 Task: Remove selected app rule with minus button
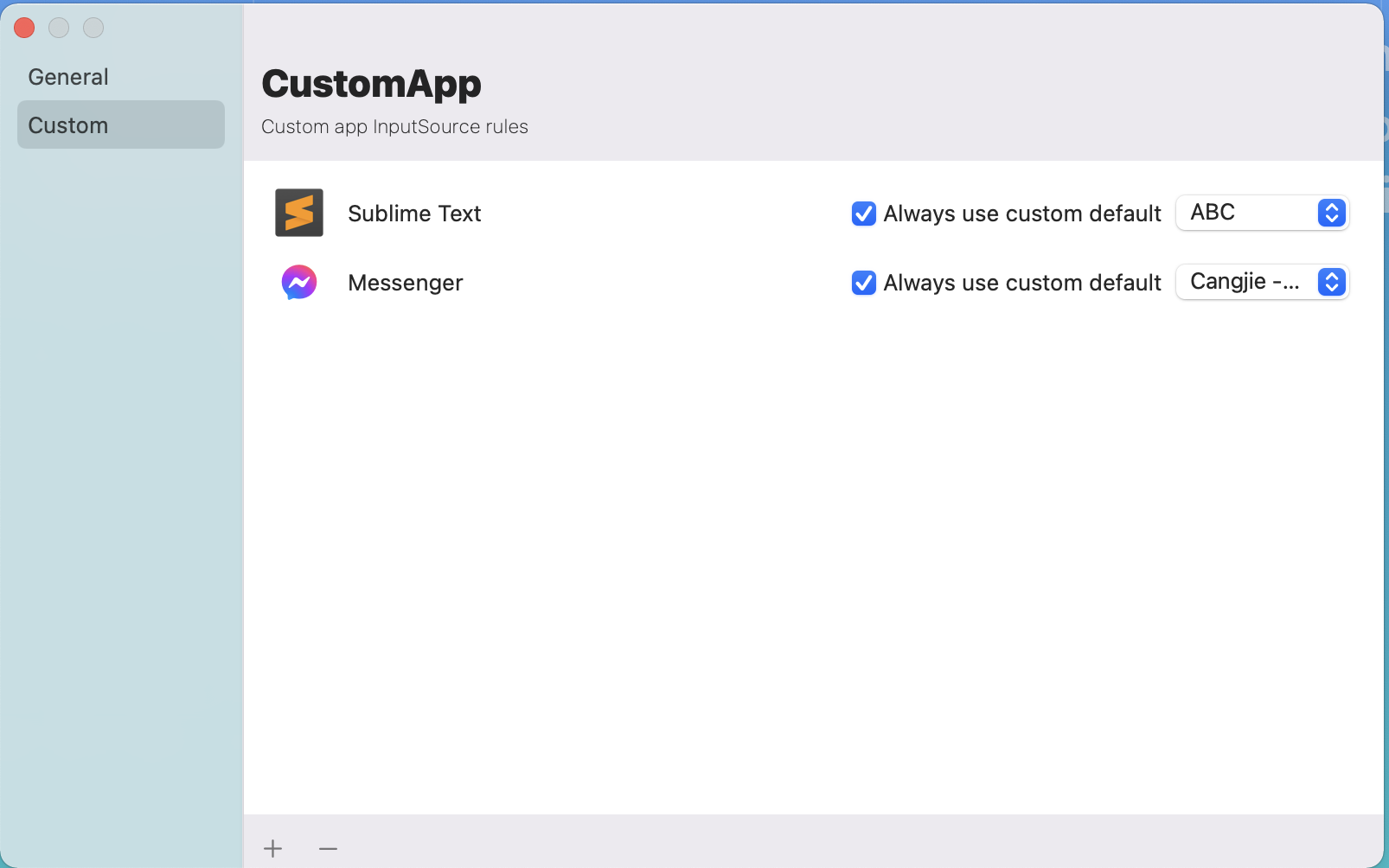328,848
